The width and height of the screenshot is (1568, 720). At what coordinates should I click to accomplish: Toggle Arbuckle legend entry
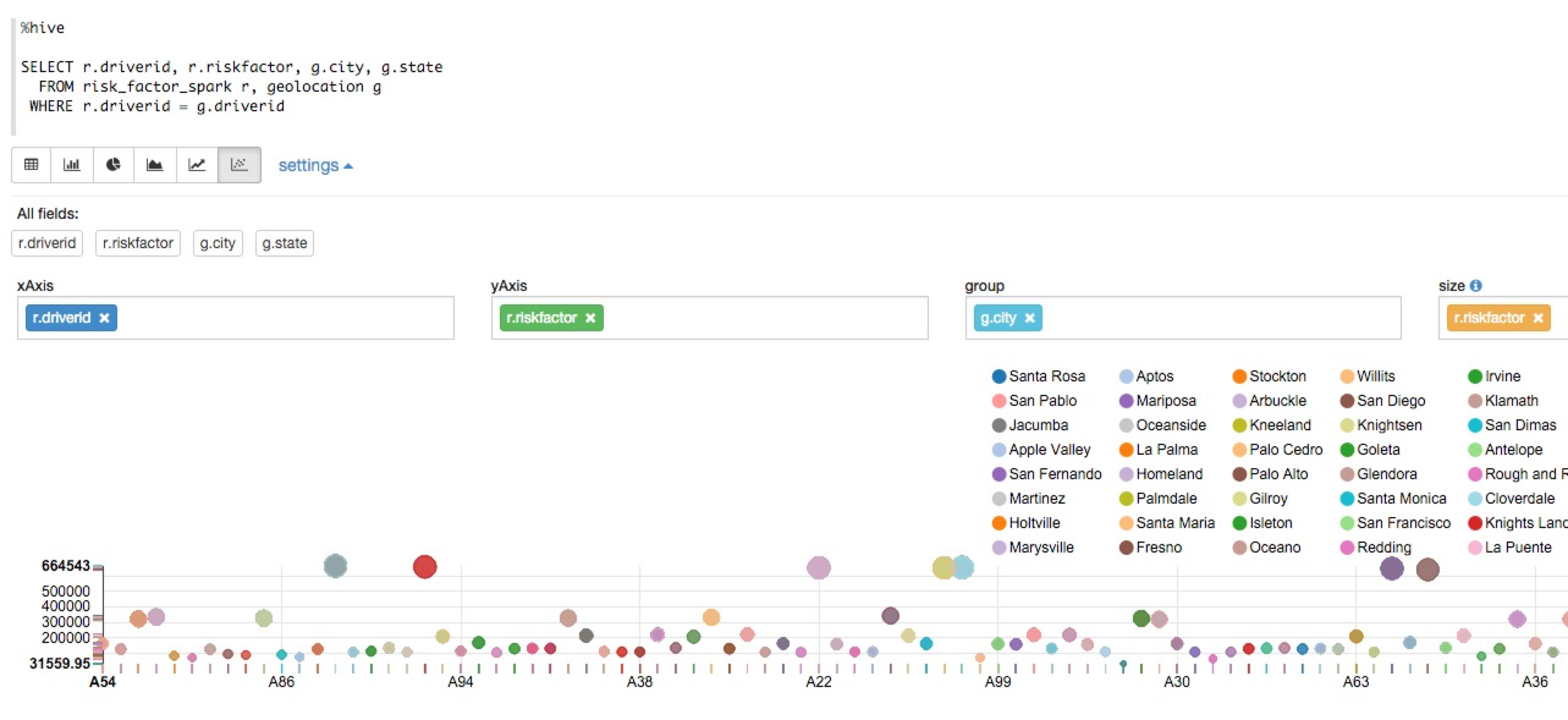(x=1270, y=400)
